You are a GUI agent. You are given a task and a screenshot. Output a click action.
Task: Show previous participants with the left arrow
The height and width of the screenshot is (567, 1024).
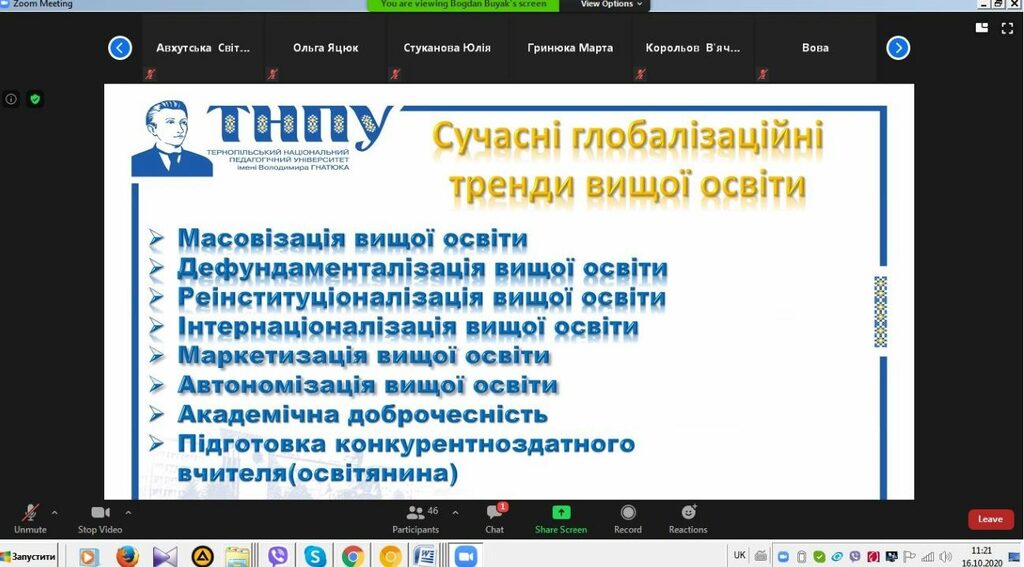pyautogui.click(x=120, y=48)
